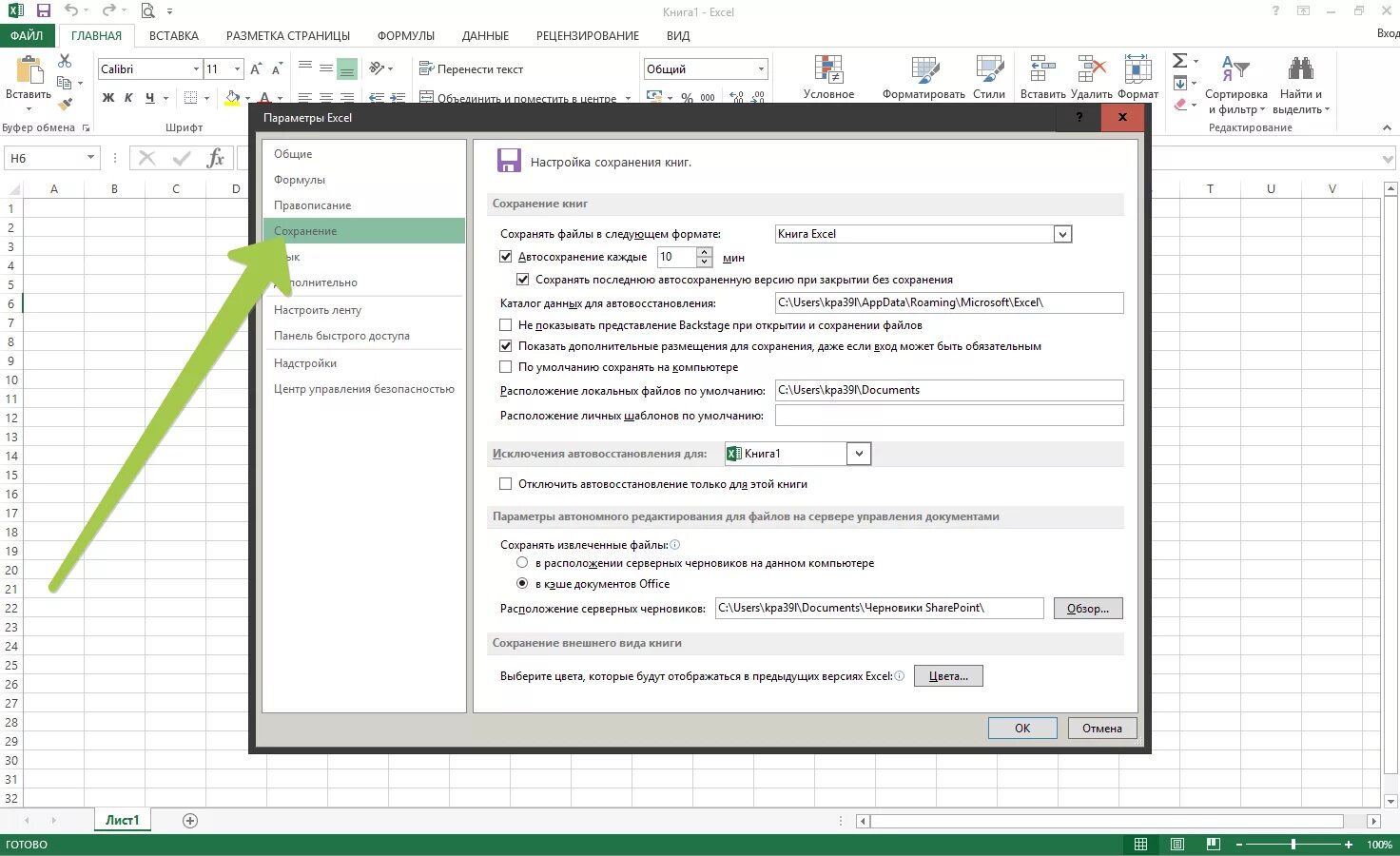Click the Clear eraser icon

tap(1180, 104)
